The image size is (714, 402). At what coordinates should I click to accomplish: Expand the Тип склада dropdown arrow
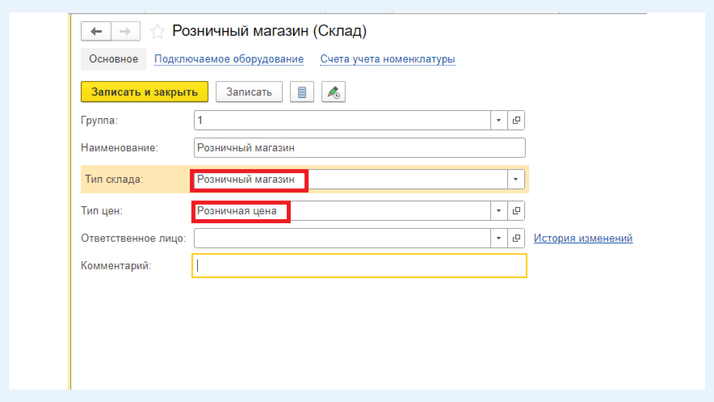pyautogui.click(x=515, y=179)
